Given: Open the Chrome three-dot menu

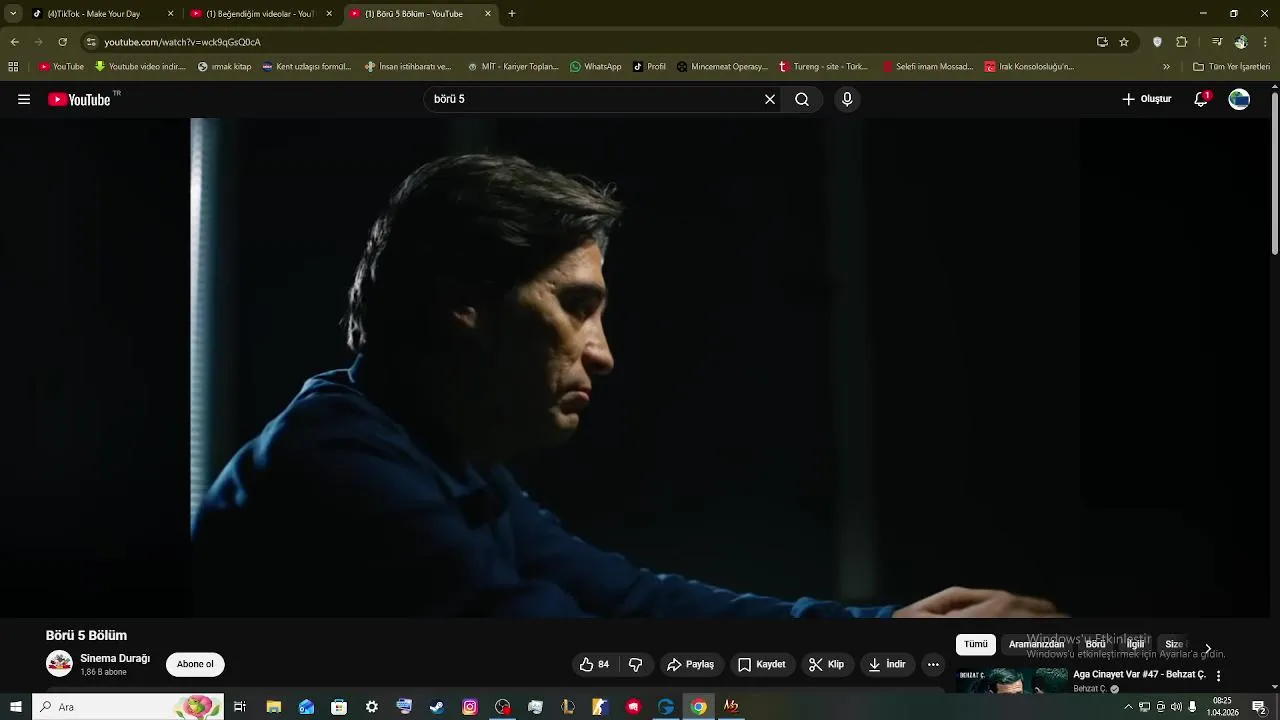Looking at the screenshot, I should 1266,42.
